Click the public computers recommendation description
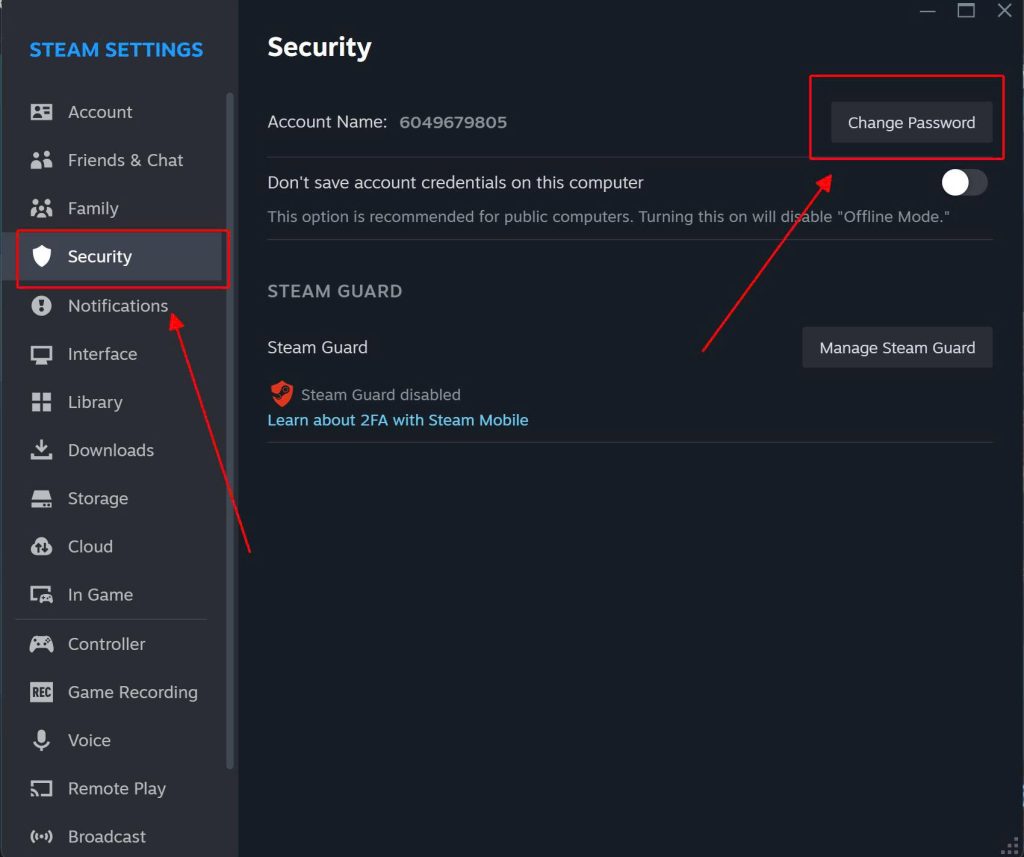This screenshot has height=857, width=1024. [609, 216]
